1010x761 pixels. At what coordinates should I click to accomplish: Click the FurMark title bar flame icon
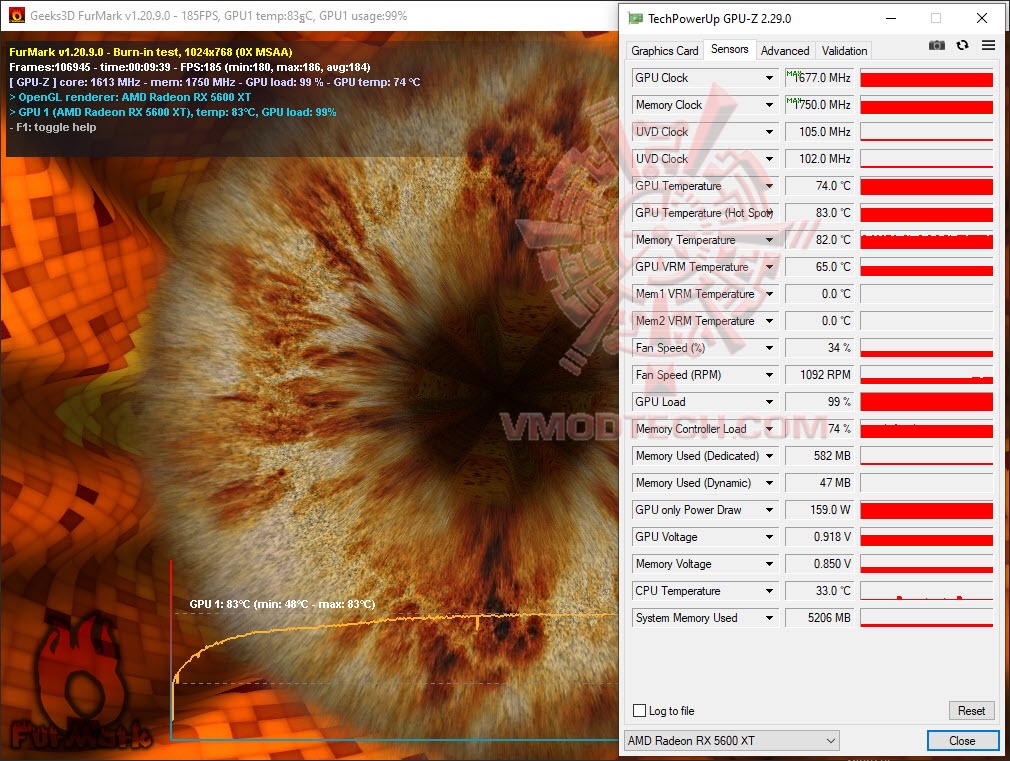17,15
